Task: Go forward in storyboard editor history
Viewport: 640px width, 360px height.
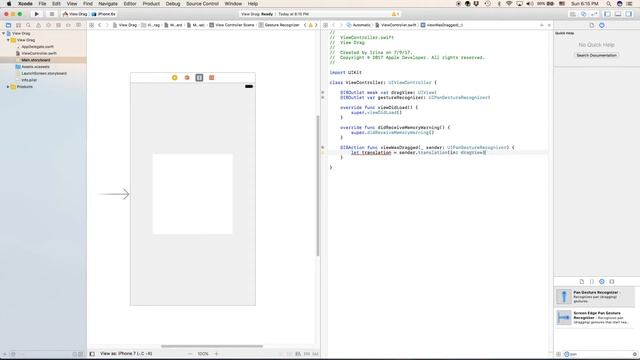Action: point(107,25)
